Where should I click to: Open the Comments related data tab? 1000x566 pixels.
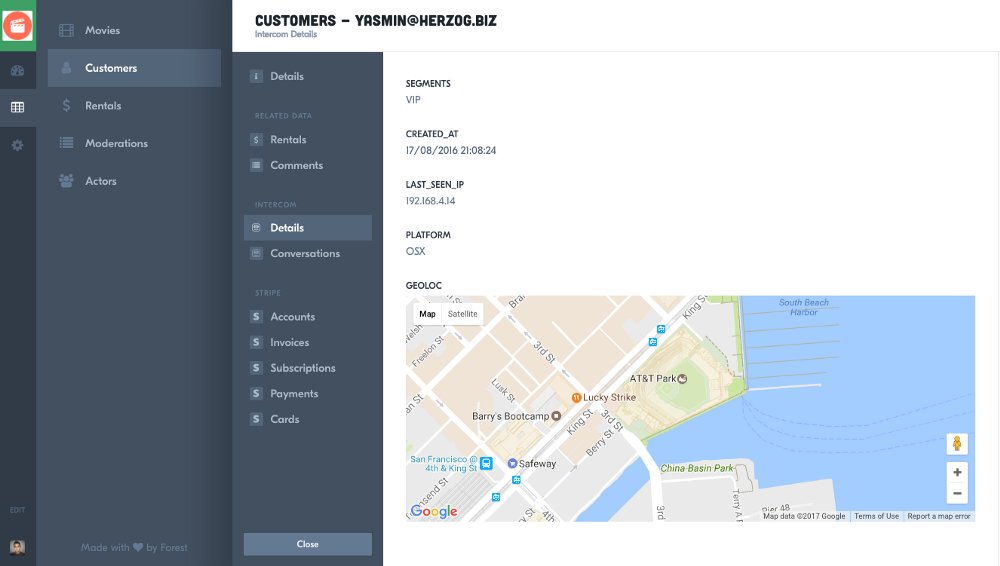point(308,165)
